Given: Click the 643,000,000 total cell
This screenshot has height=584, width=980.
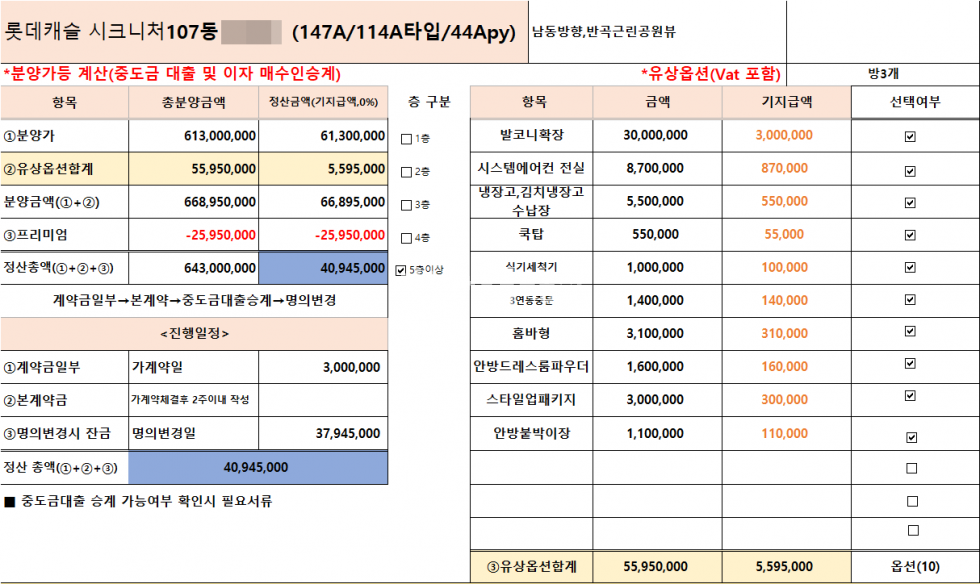Looking at the screenshot, I should (x=194, y=268).
